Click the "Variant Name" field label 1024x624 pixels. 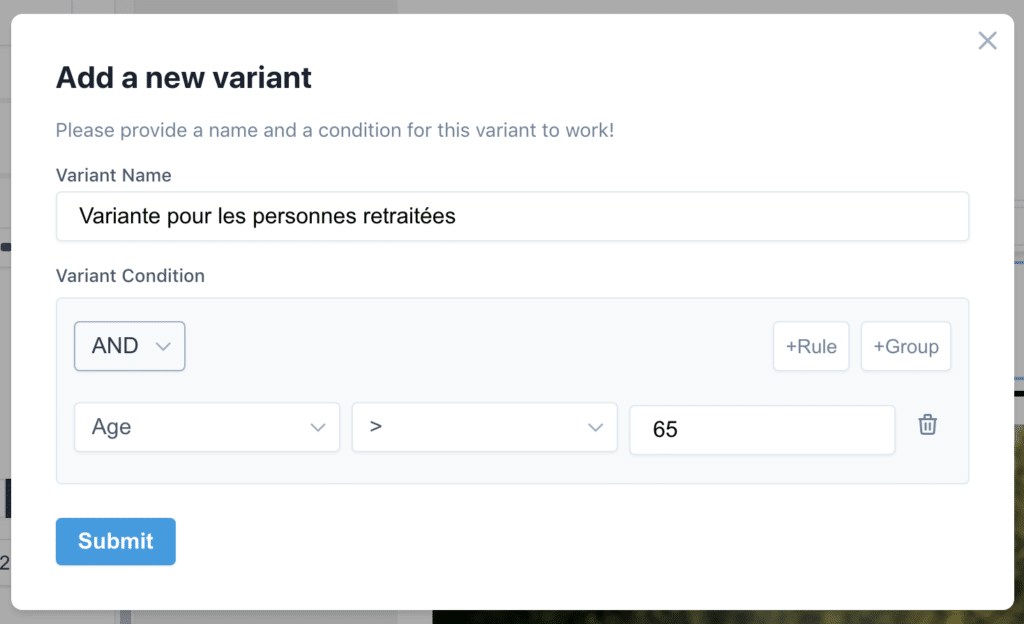click(113, 175)
